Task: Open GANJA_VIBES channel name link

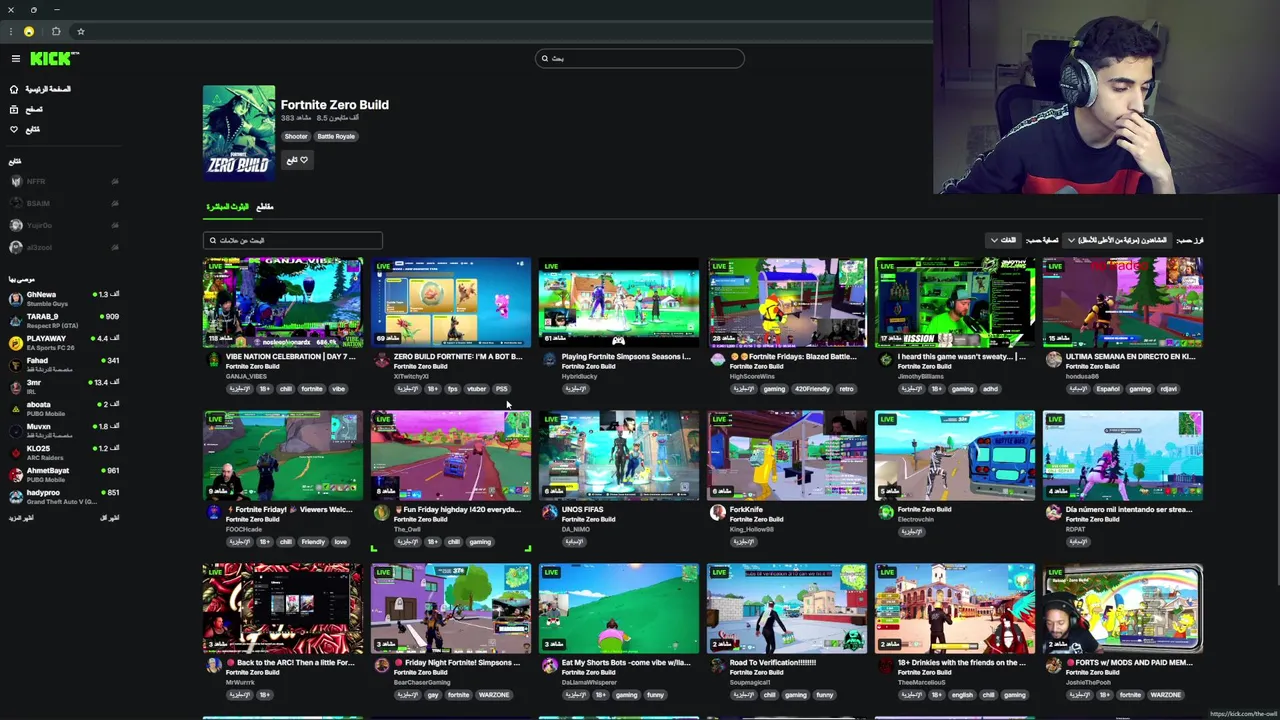Action: pos(246,376)
